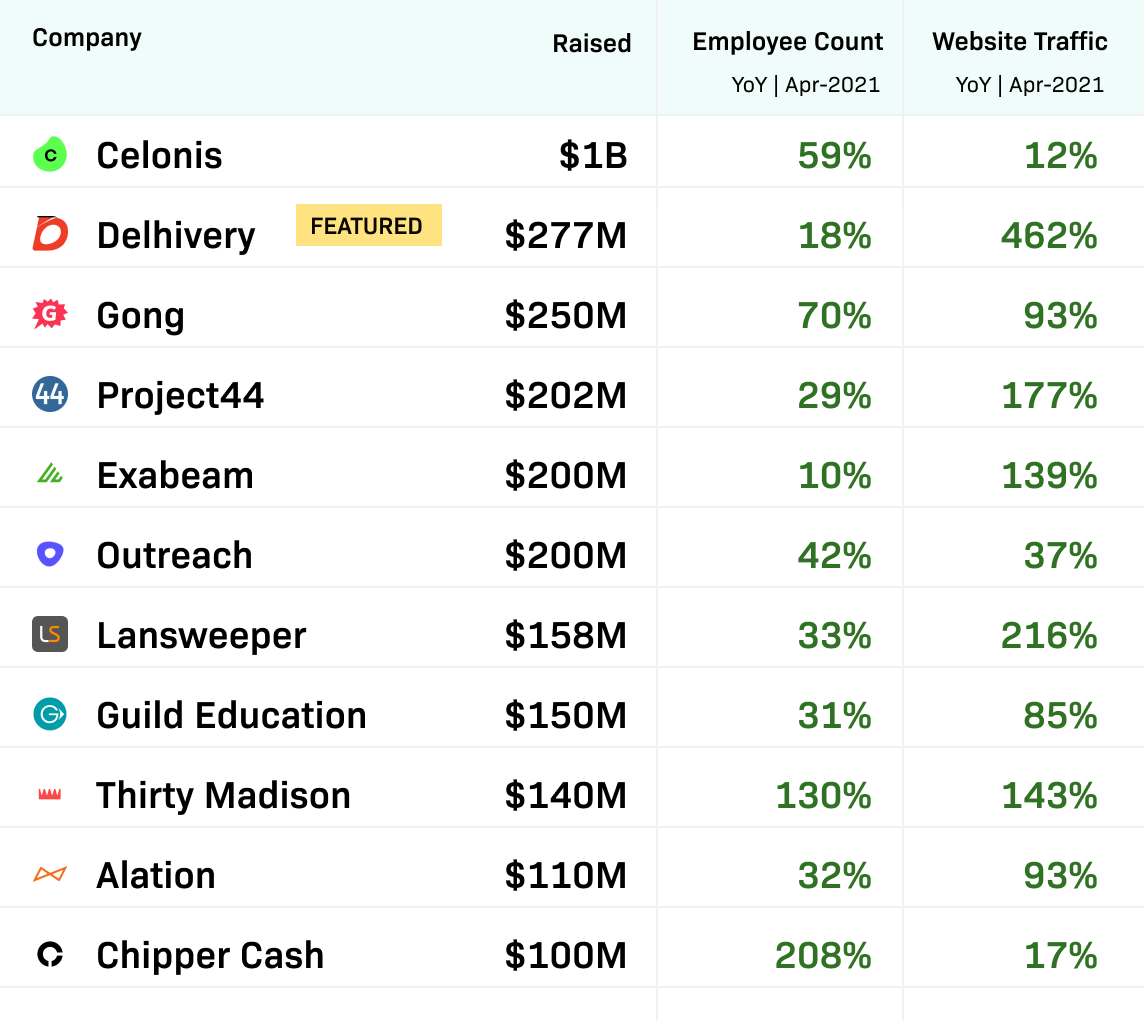Click Delhivery 462% website traffic
The width and height of the screenshot is (1144, 1020).
1049,236
